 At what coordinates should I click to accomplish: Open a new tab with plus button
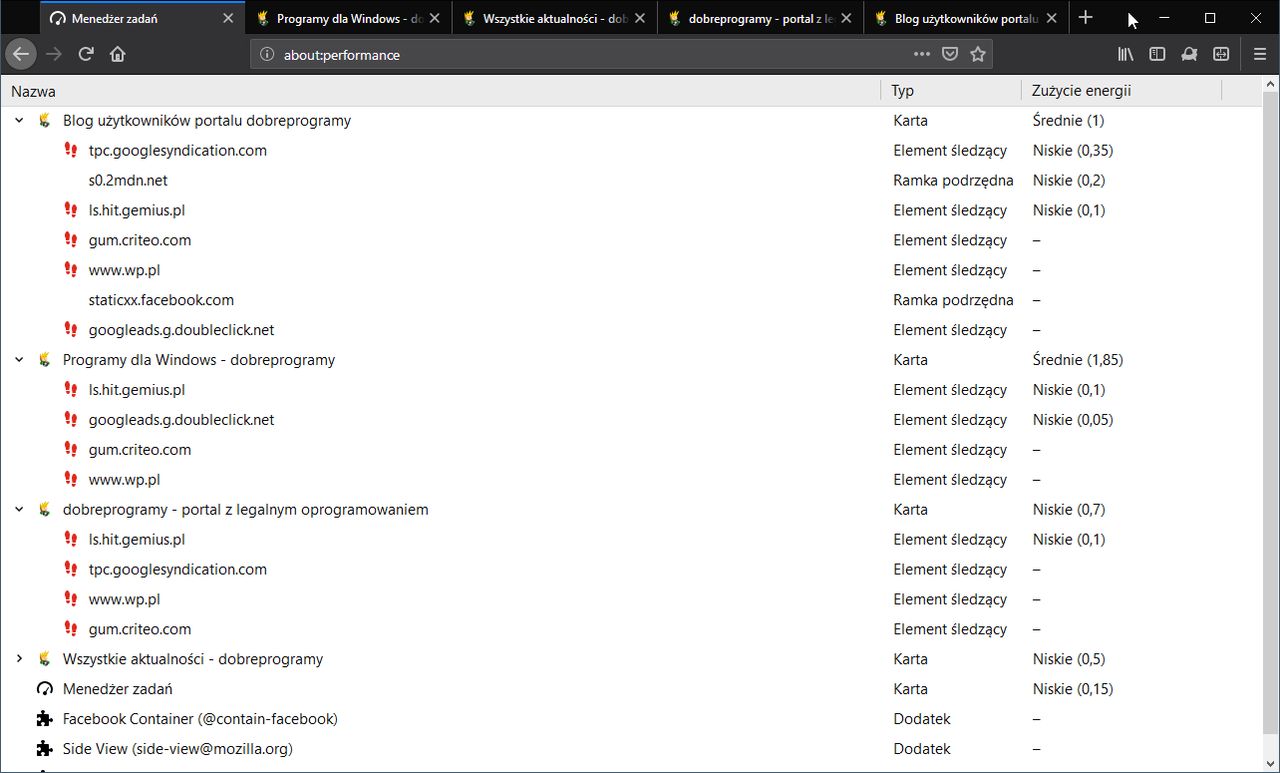point(1086,18)
